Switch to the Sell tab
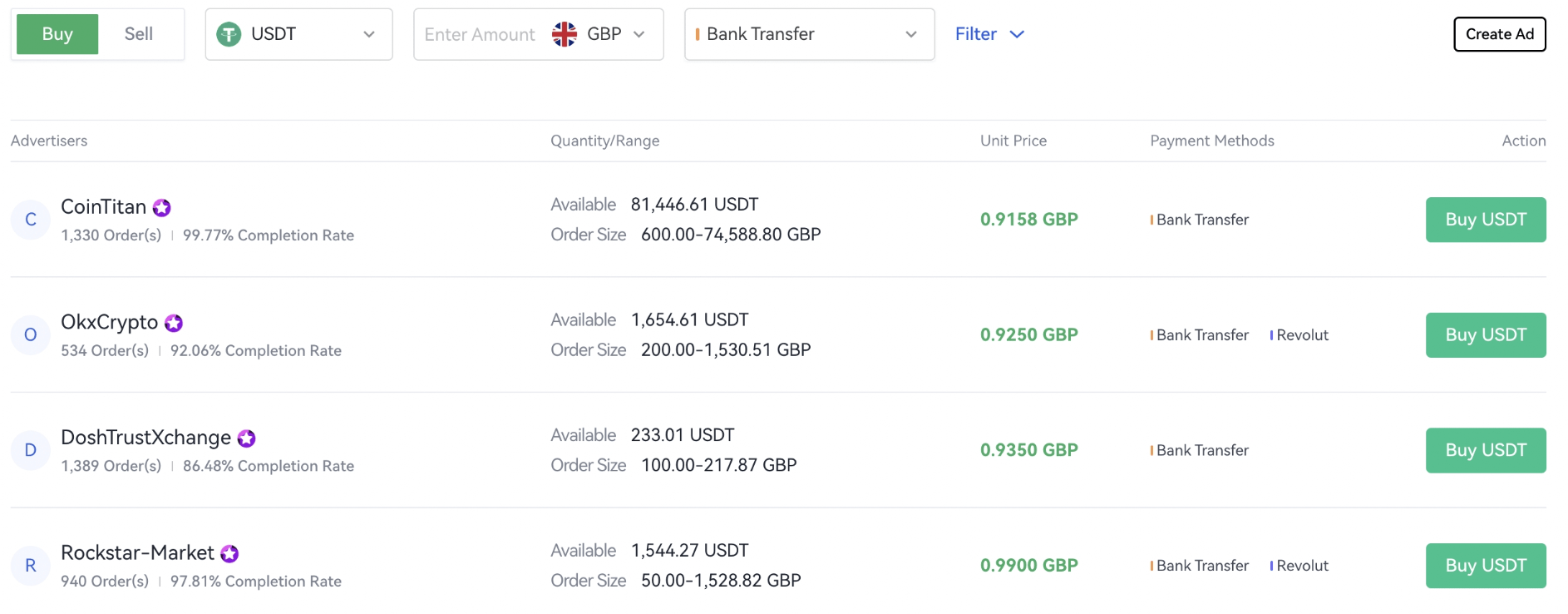The image size is (1568, 614). click(x=139, y=33)
